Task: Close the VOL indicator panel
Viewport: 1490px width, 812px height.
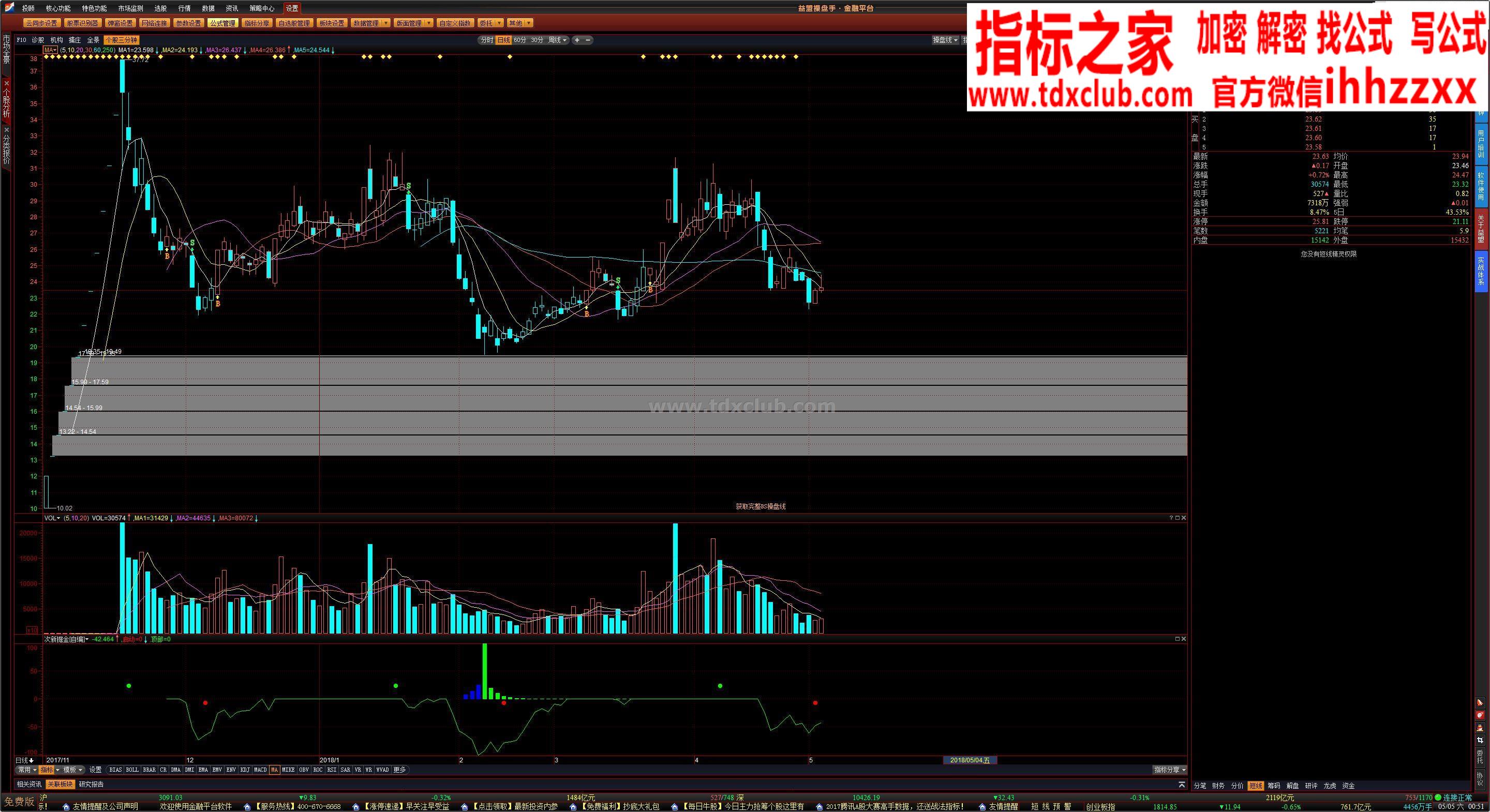Action: pos(1183,518)
